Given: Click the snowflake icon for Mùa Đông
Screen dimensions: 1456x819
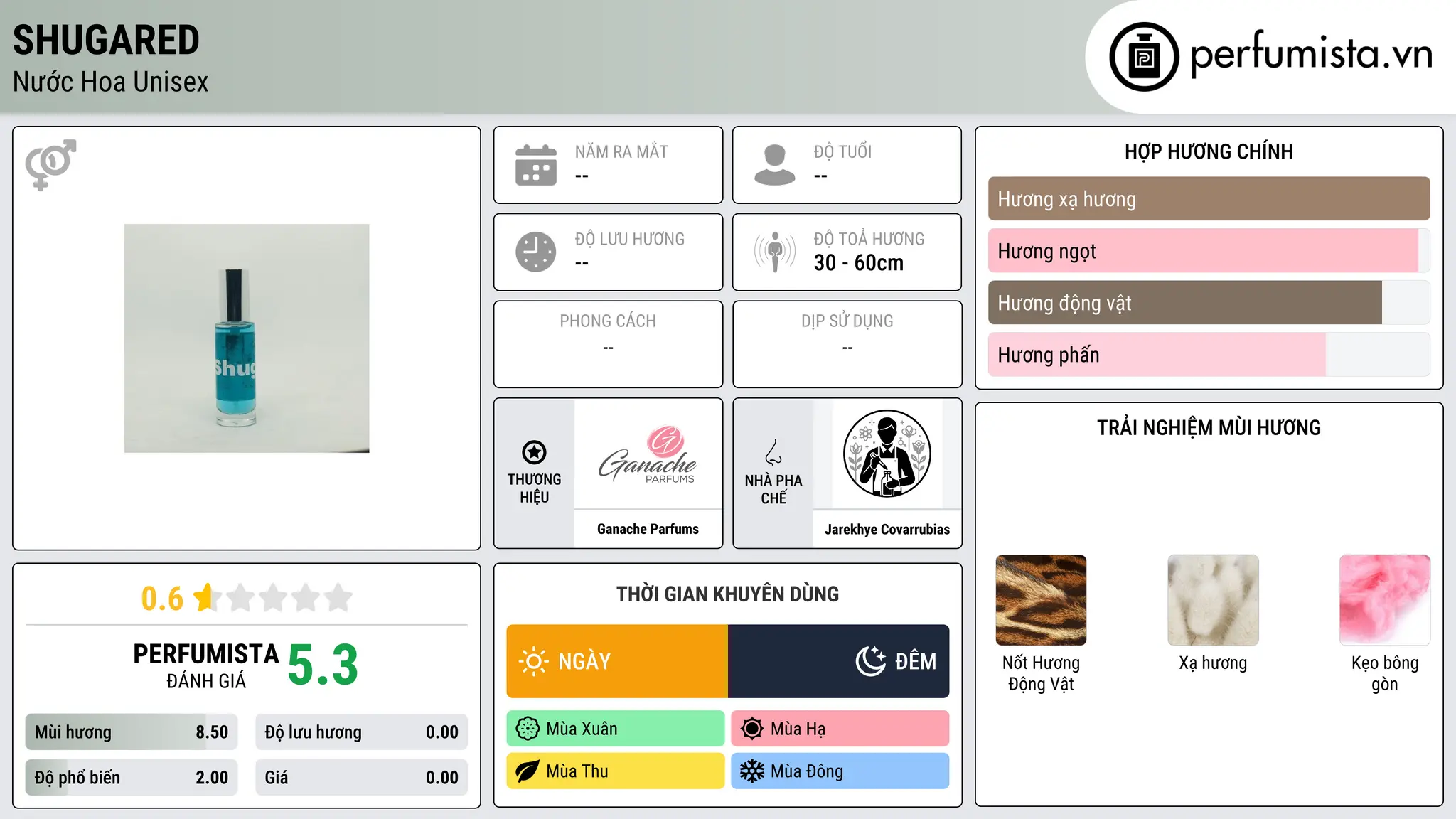Looking at the screenshot, I should [752, 771].
